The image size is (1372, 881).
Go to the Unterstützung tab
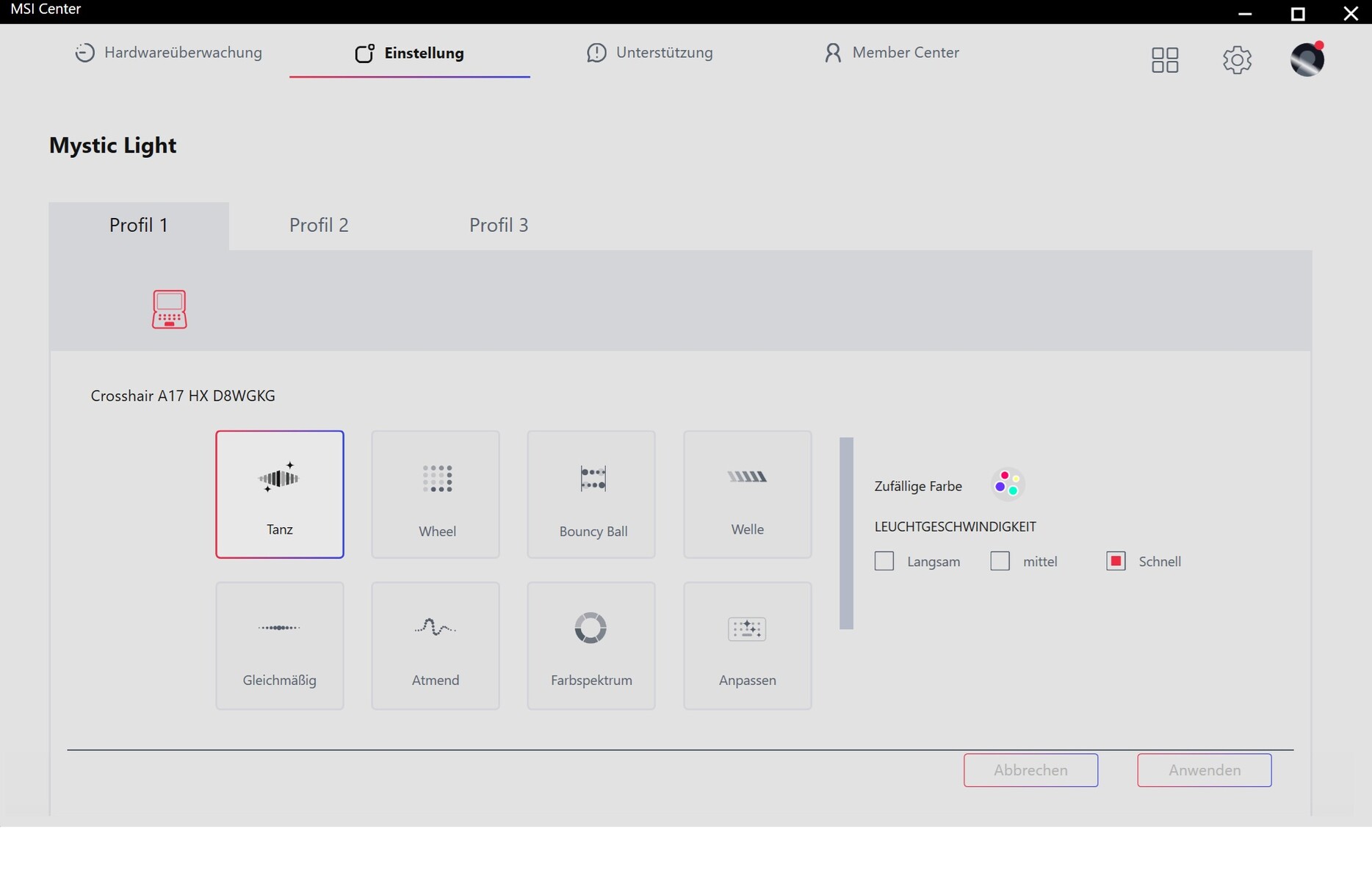(x=650, y=53)
